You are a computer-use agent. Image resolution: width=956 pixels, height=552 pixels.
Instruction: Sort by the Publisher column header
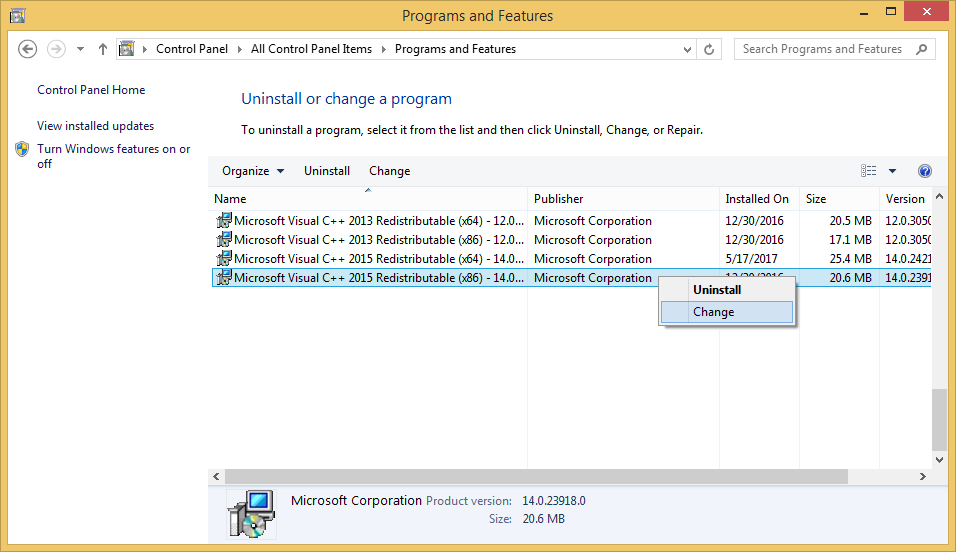pyautogui.click(x=623, y=199)
